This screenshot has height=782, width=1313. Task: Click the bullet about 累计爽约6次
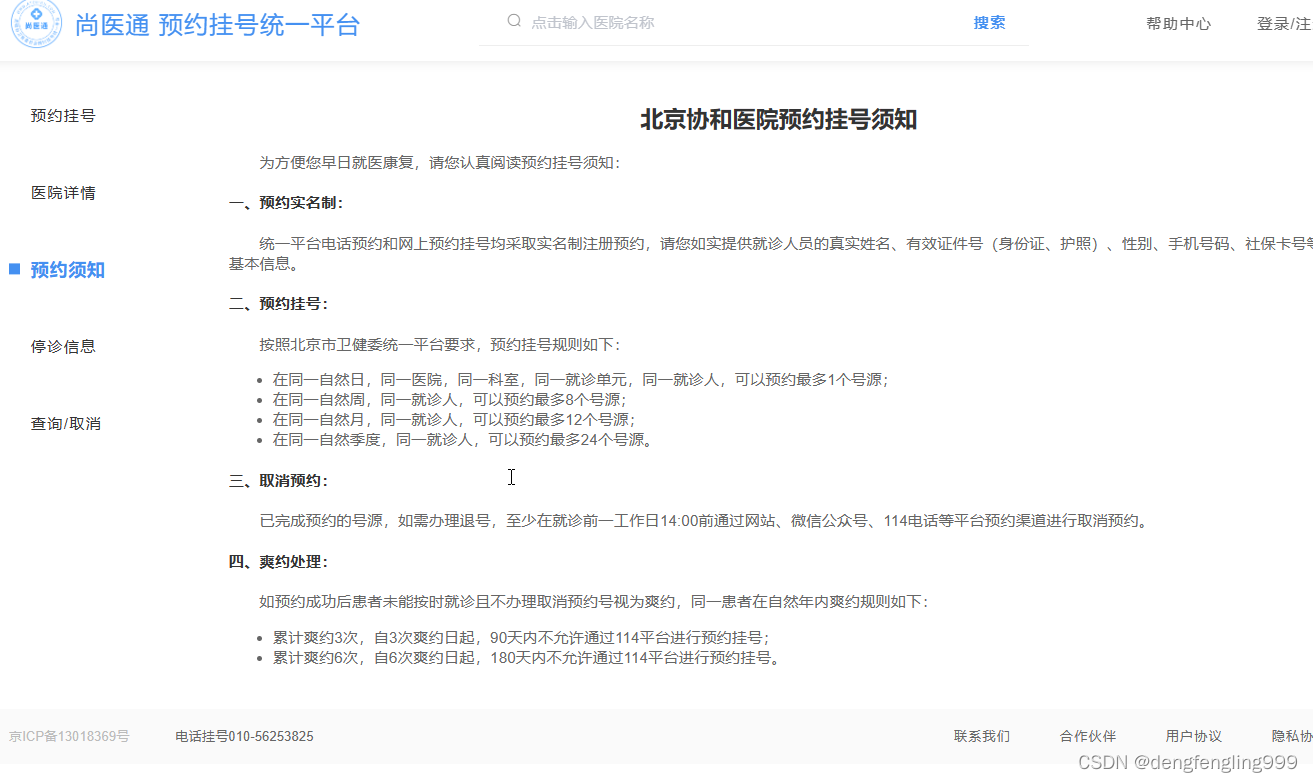click(525, 658)
